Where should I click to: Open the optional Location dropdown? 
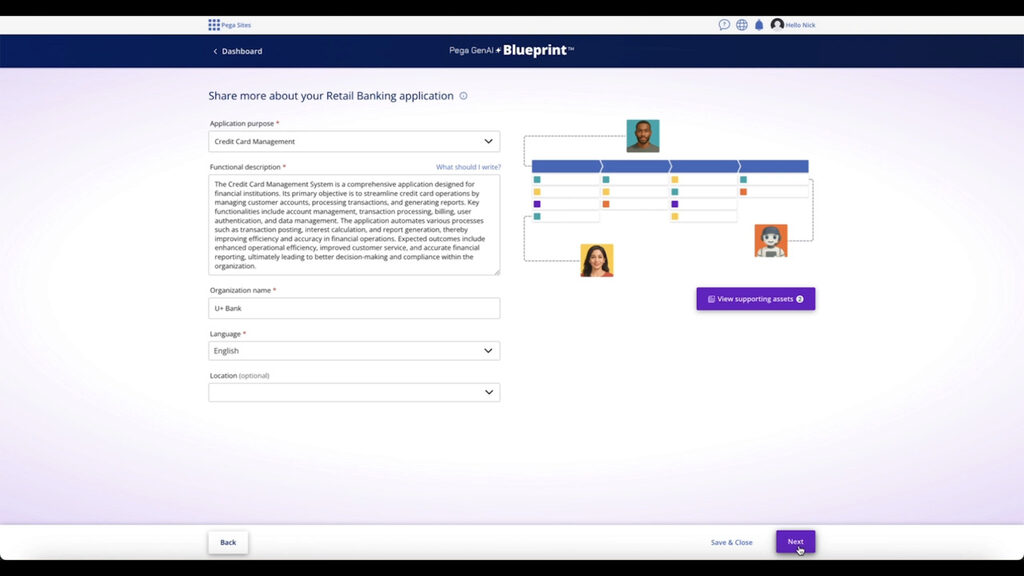point(488,391)
